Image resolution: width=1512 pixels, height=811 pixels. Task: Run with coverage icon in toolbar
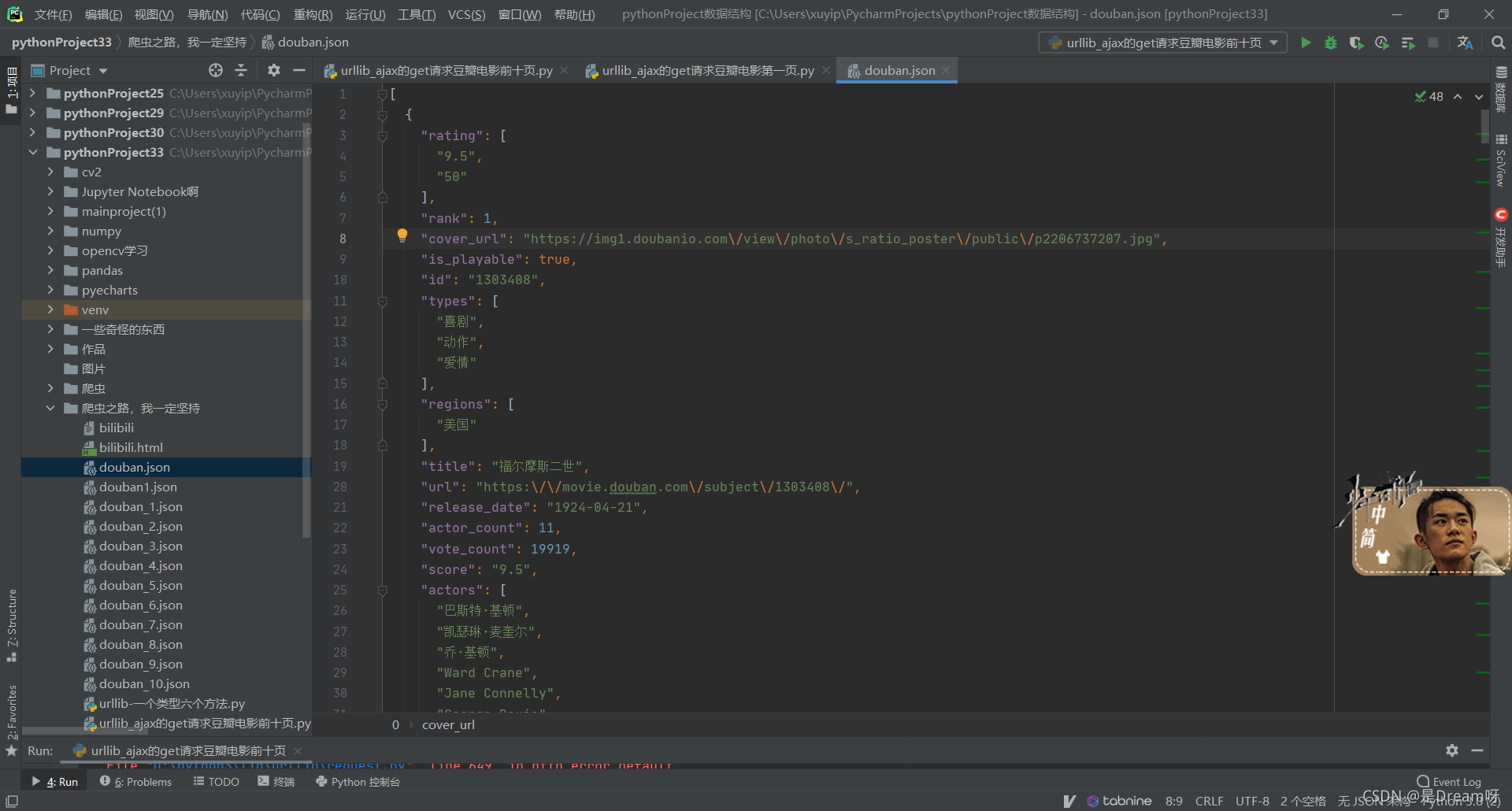[1356, 43]
